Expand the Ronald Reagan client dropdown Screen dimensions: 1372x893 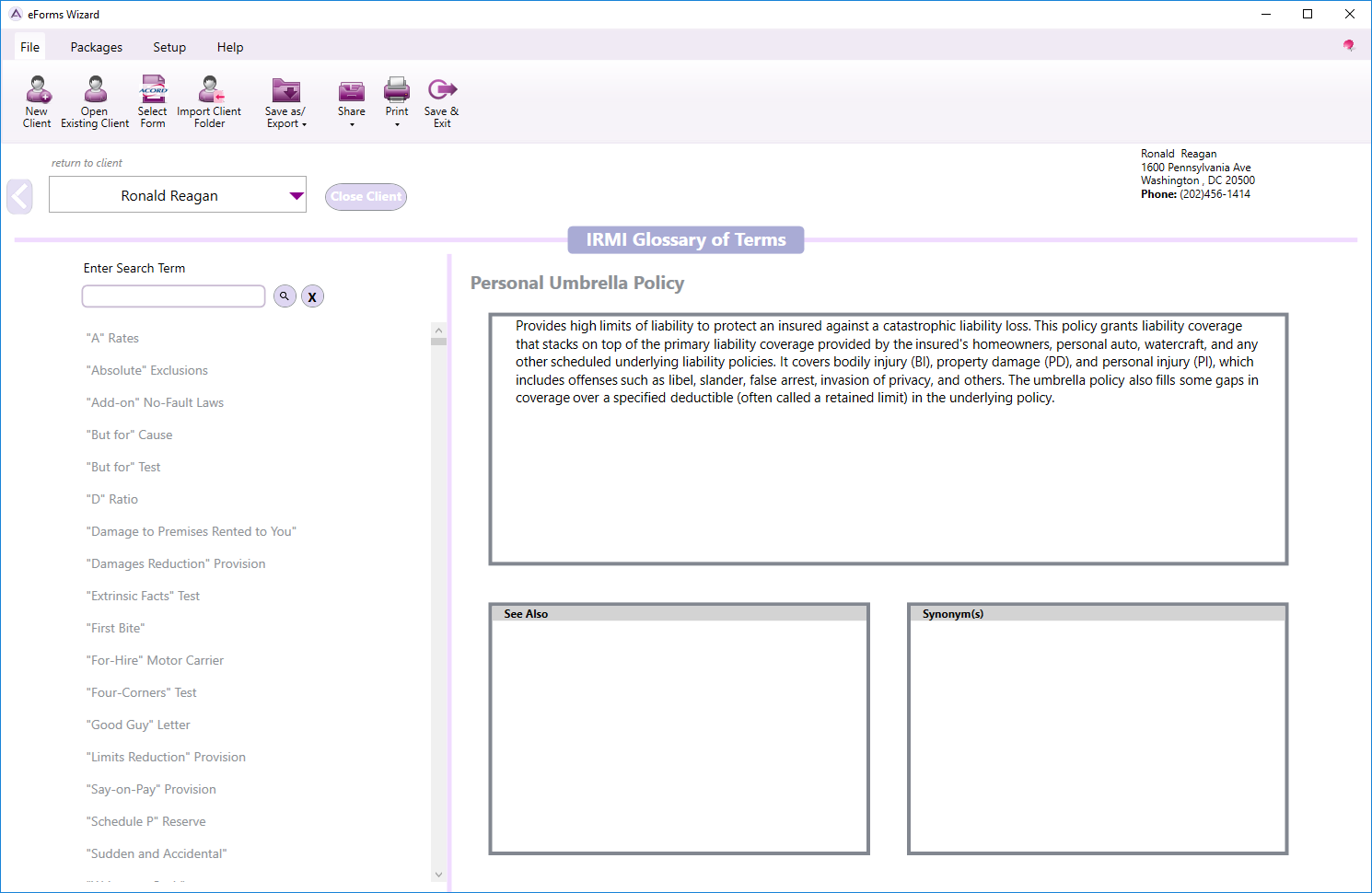[x=296, y=195]
